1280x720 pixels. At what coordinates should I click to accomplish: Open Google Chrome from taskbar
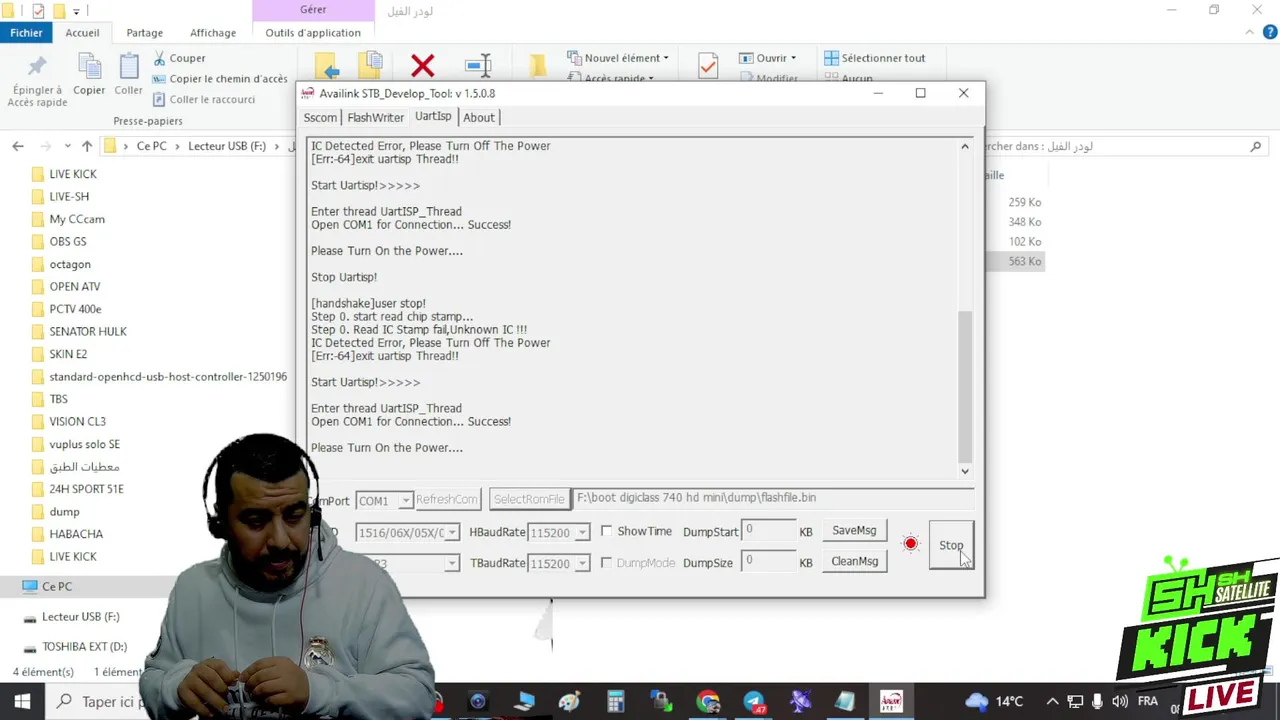point(708,702)
